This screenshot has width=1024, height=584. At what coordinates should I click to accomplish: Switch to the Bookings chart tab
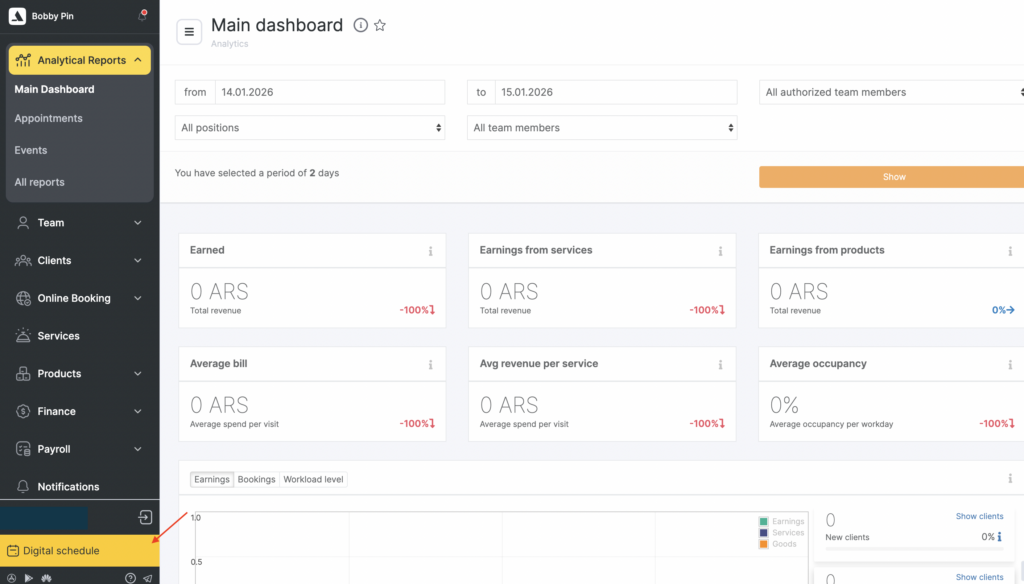(256, 480)
